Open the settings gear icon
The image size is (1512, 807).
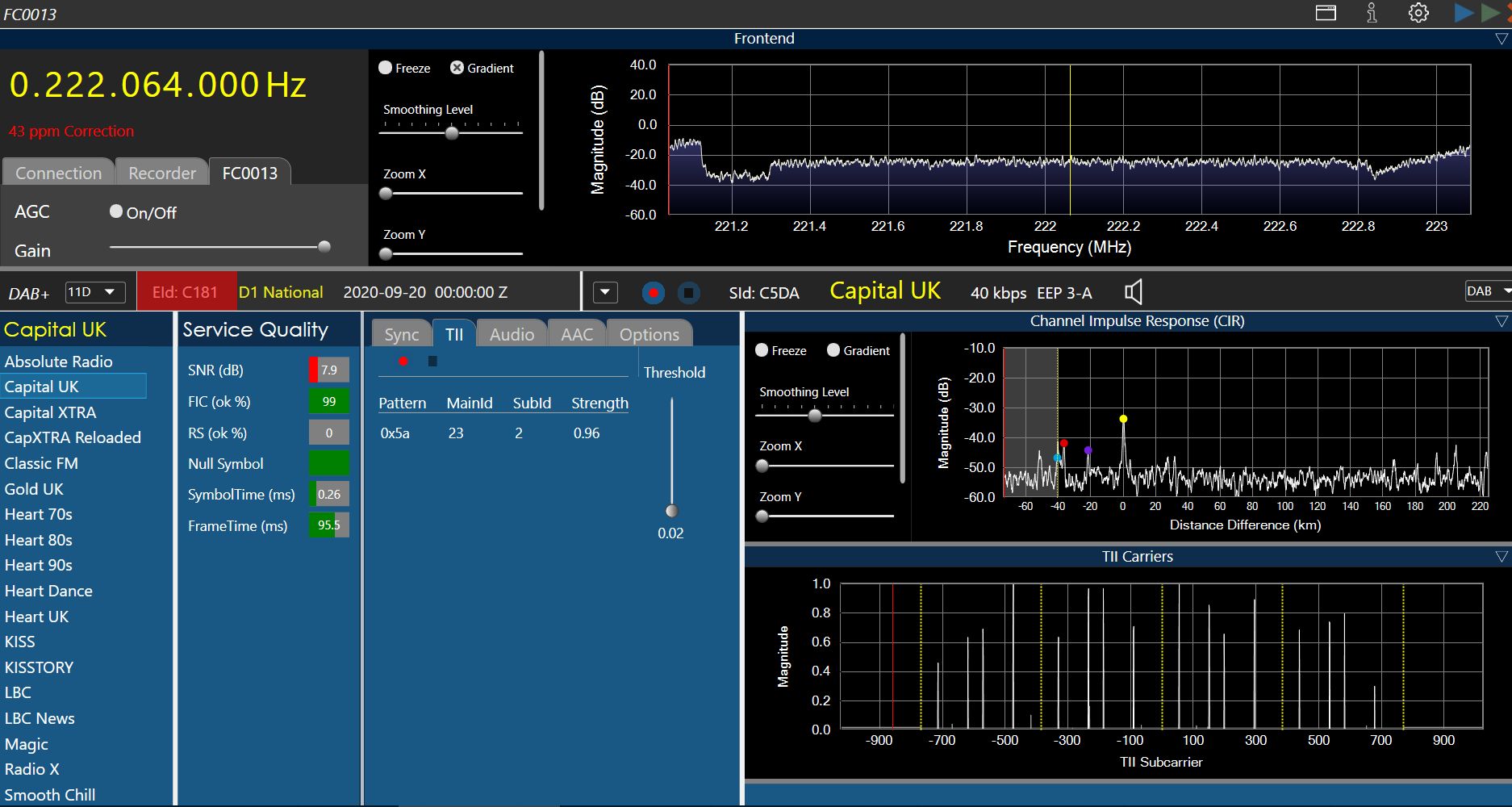coord(1418,13)
